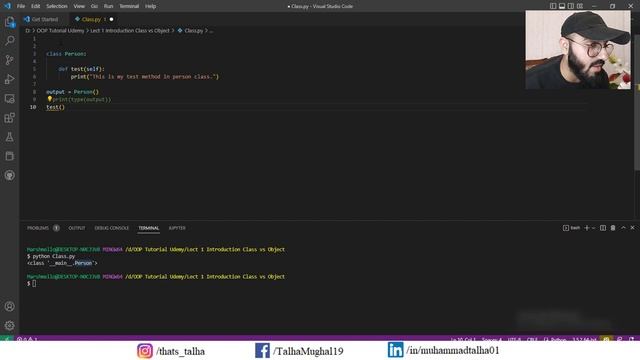Open Remote Explorer view

coord(9,98)
